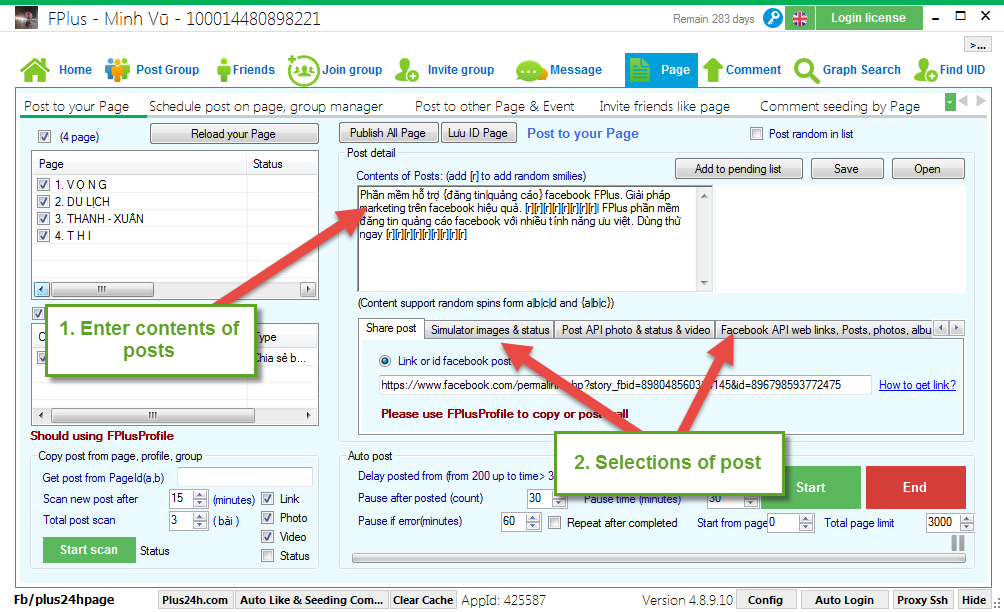This screenshot has height=612, width=1004.
Task: Switch to Share post tab
Action: point(391,328)
